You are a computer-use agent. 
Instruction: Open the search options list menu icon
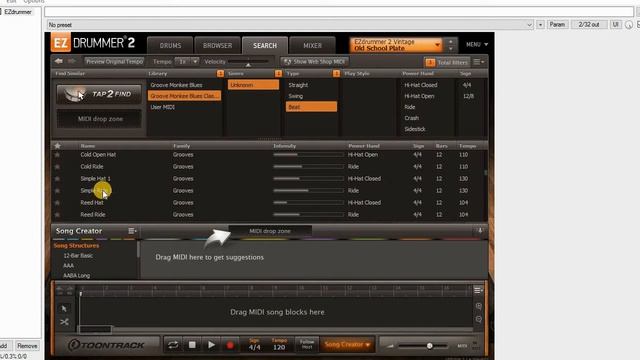478,62
